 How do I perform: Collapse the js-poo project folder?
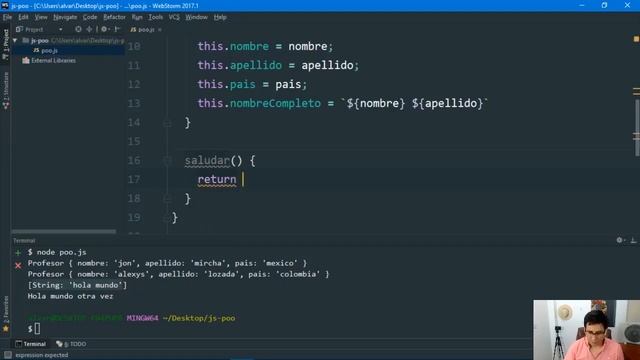15,40
